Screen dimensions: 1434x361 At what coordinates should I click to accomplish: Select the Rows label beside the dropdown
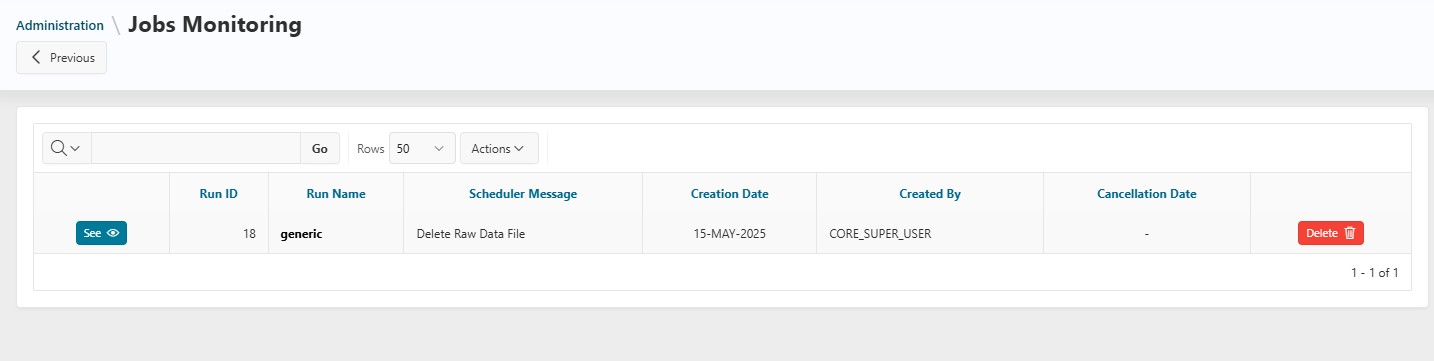(371, 148)
